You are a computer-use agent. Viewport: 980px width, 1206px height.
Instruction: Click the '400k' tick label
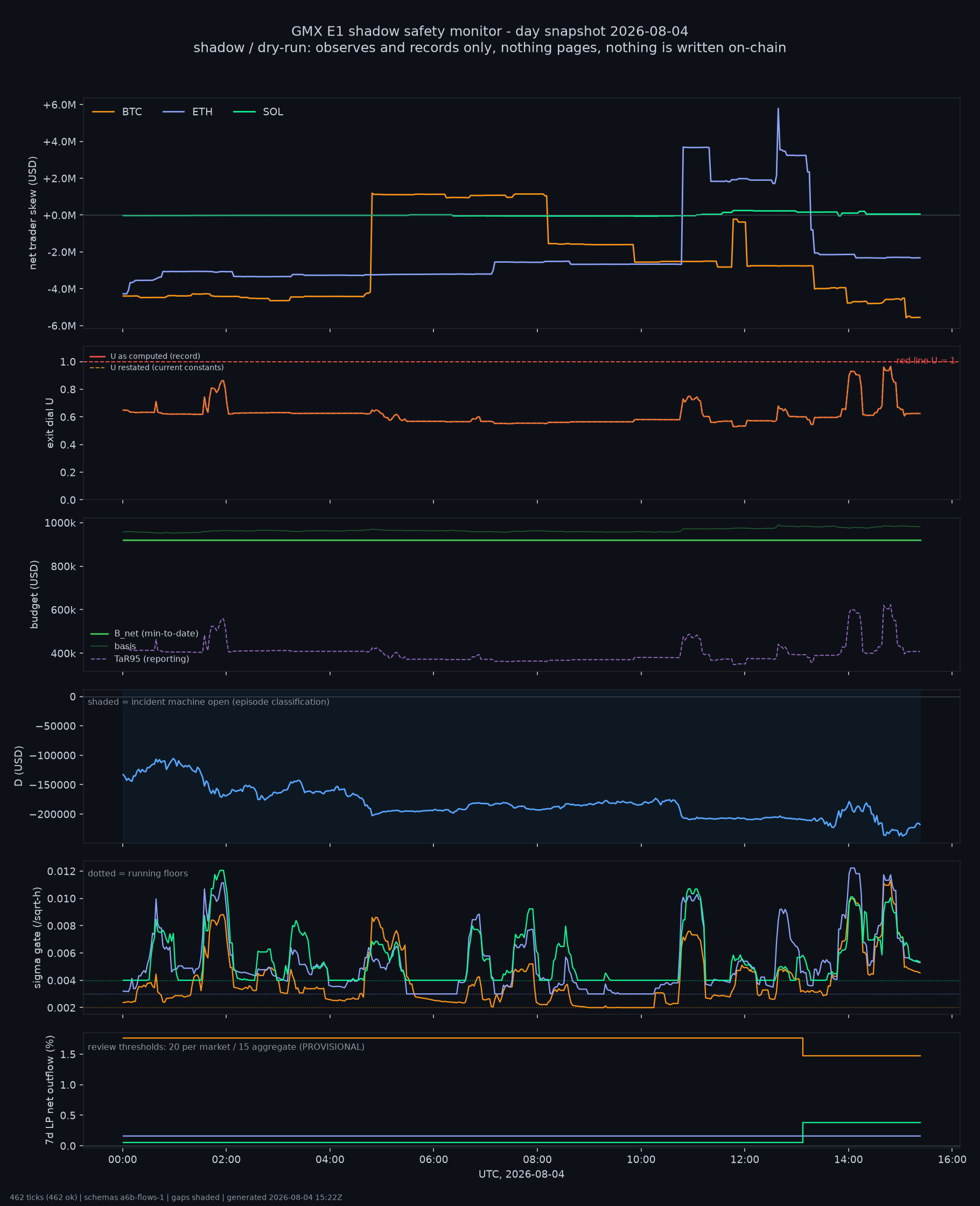click(x=63, y=654)
